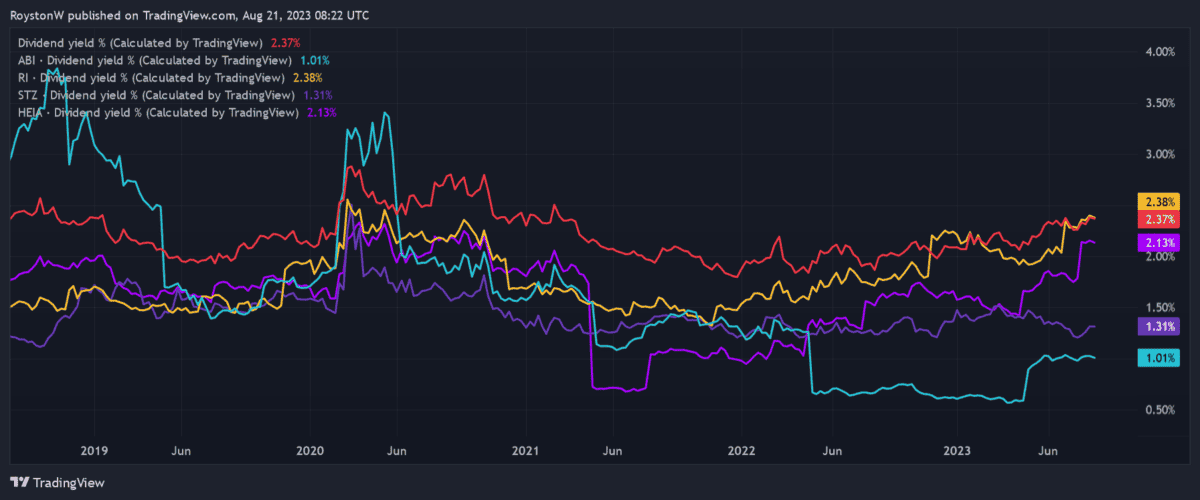Viewport: 1200px width, 500px height.
Task: Click the 2020 label on time axis
Action: pyautogui.click(x=310, y=452)
